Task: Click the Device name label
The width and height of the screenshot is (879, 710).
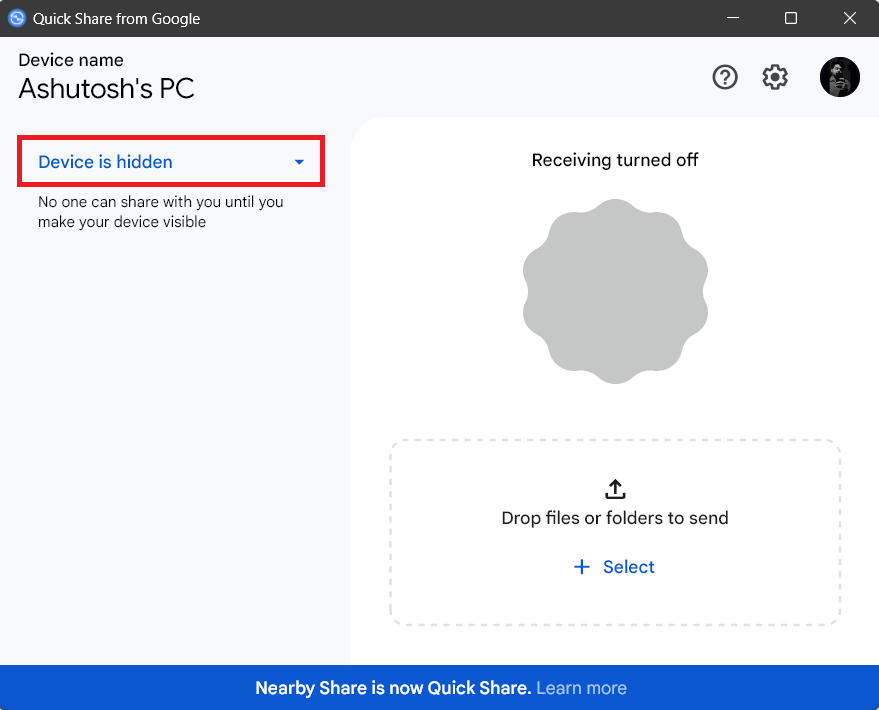Action: 71,60
